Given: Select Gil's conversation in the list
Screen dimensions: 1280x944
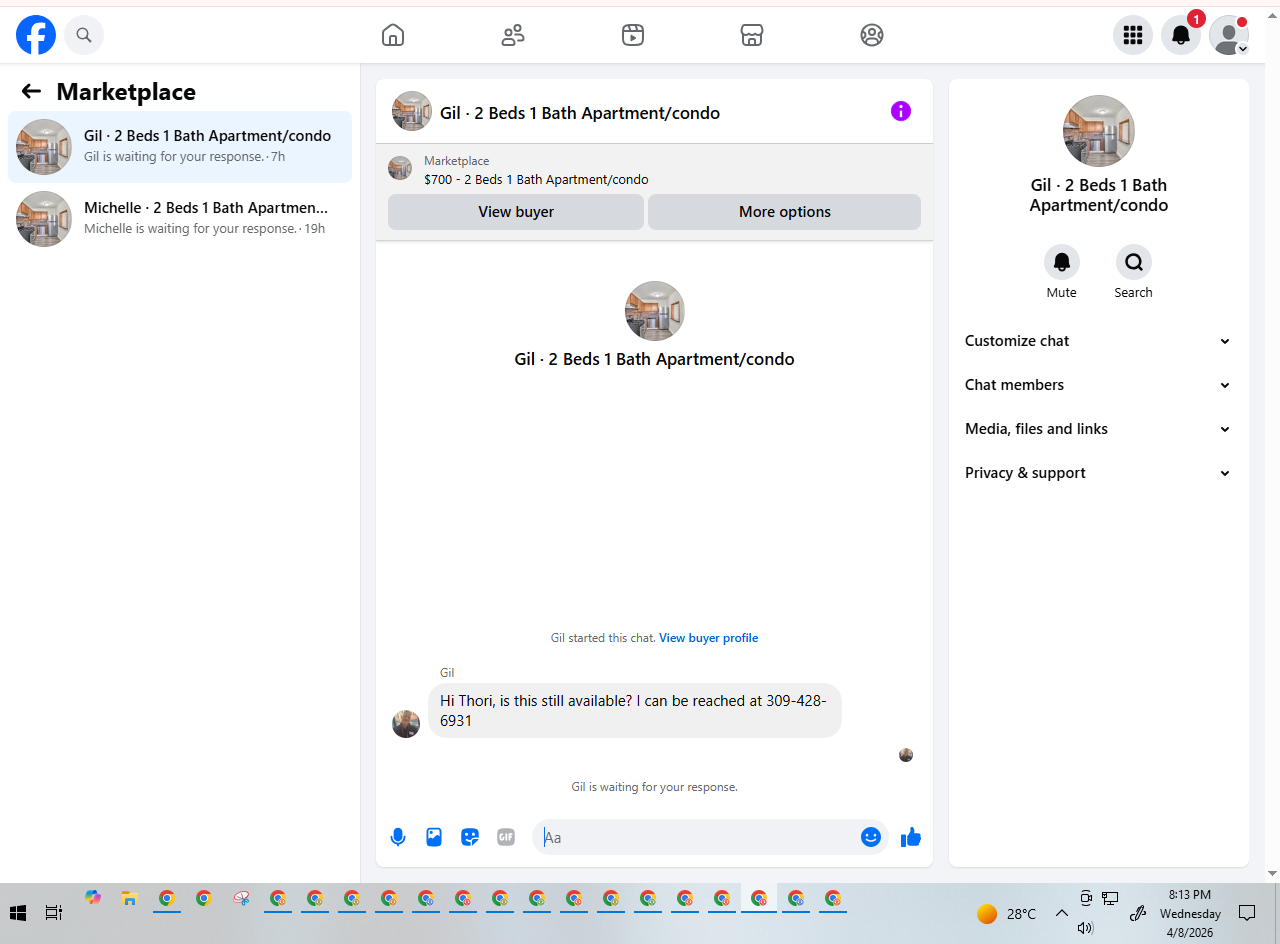Looking at the screenshot, I should (180, 147).
